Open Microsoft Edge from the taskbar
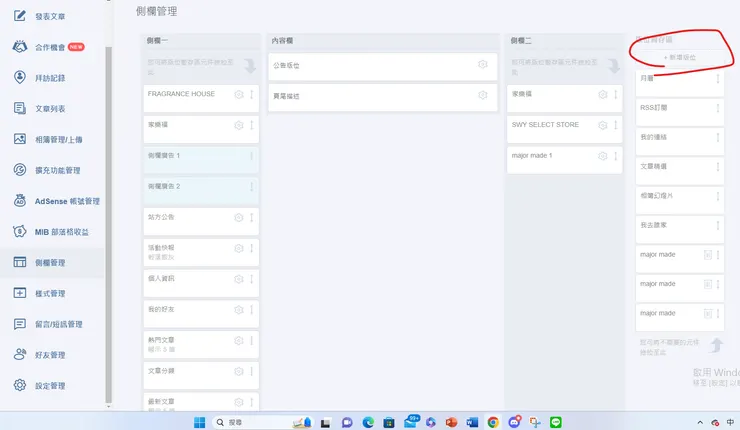The height and width of the screenshot is (430, 740). tap(368, 422)
